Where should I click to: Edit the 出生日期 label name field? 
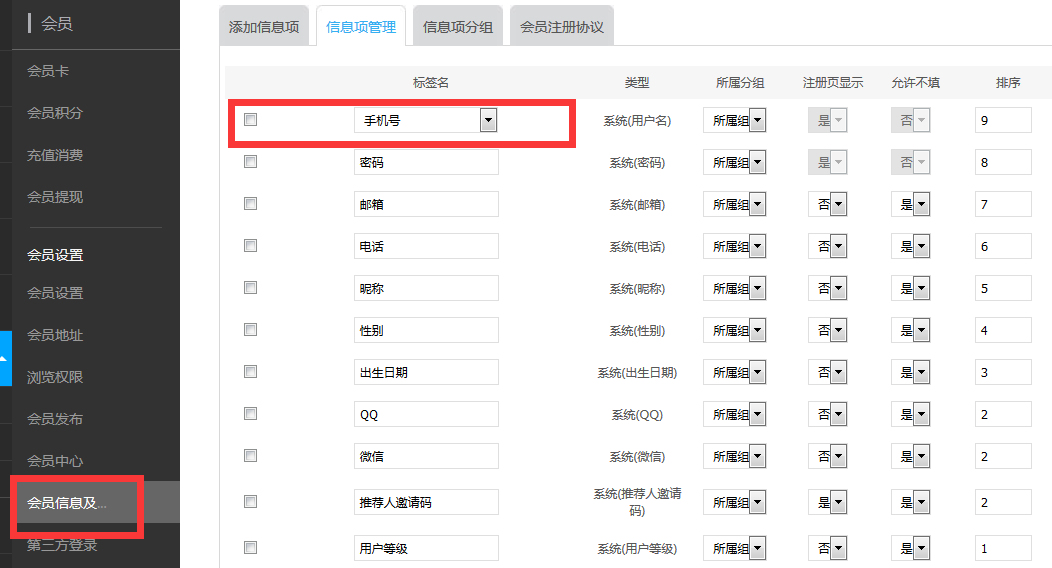[426, 372]
